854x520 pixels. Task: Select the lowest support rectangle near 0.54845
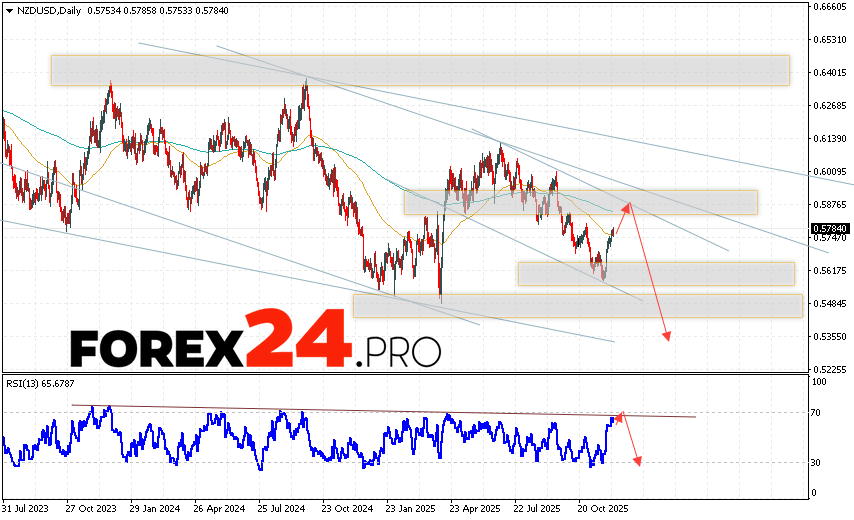577,306
